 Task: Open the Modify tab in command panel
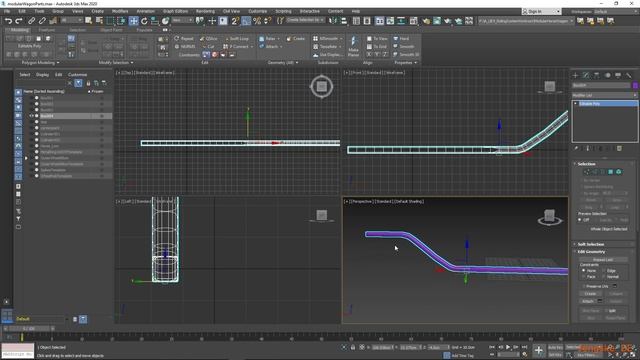point(586,75)
